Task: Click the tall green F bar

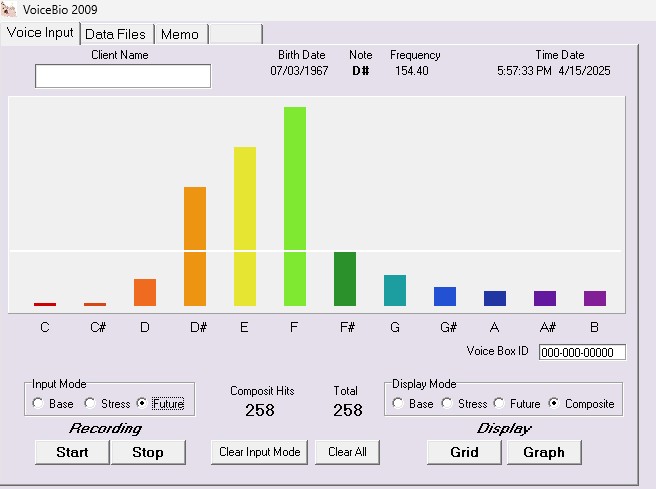Action: click(x=295, y=205)
